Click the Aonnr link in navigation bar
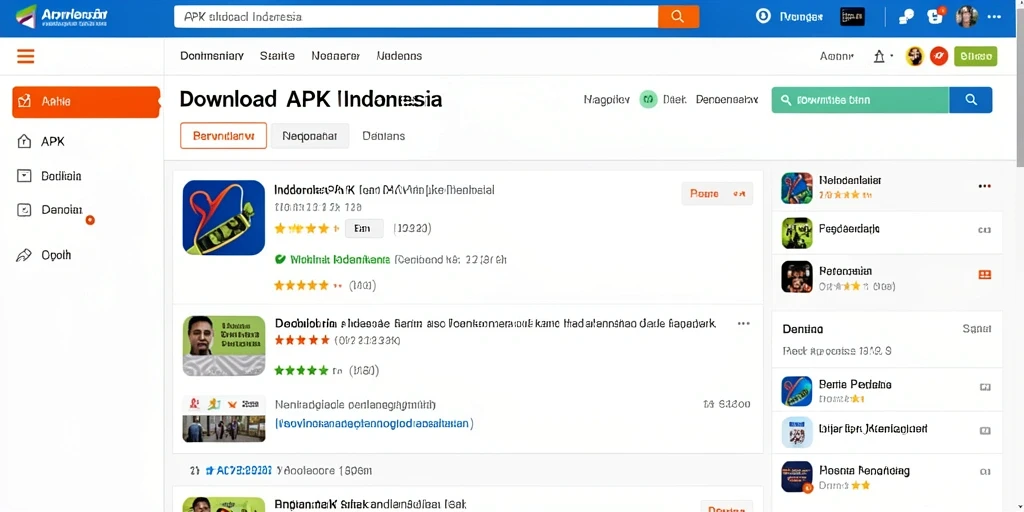The width and height of the screenshot is (1024, 512). pyautogui.click(x=837, y=57)
